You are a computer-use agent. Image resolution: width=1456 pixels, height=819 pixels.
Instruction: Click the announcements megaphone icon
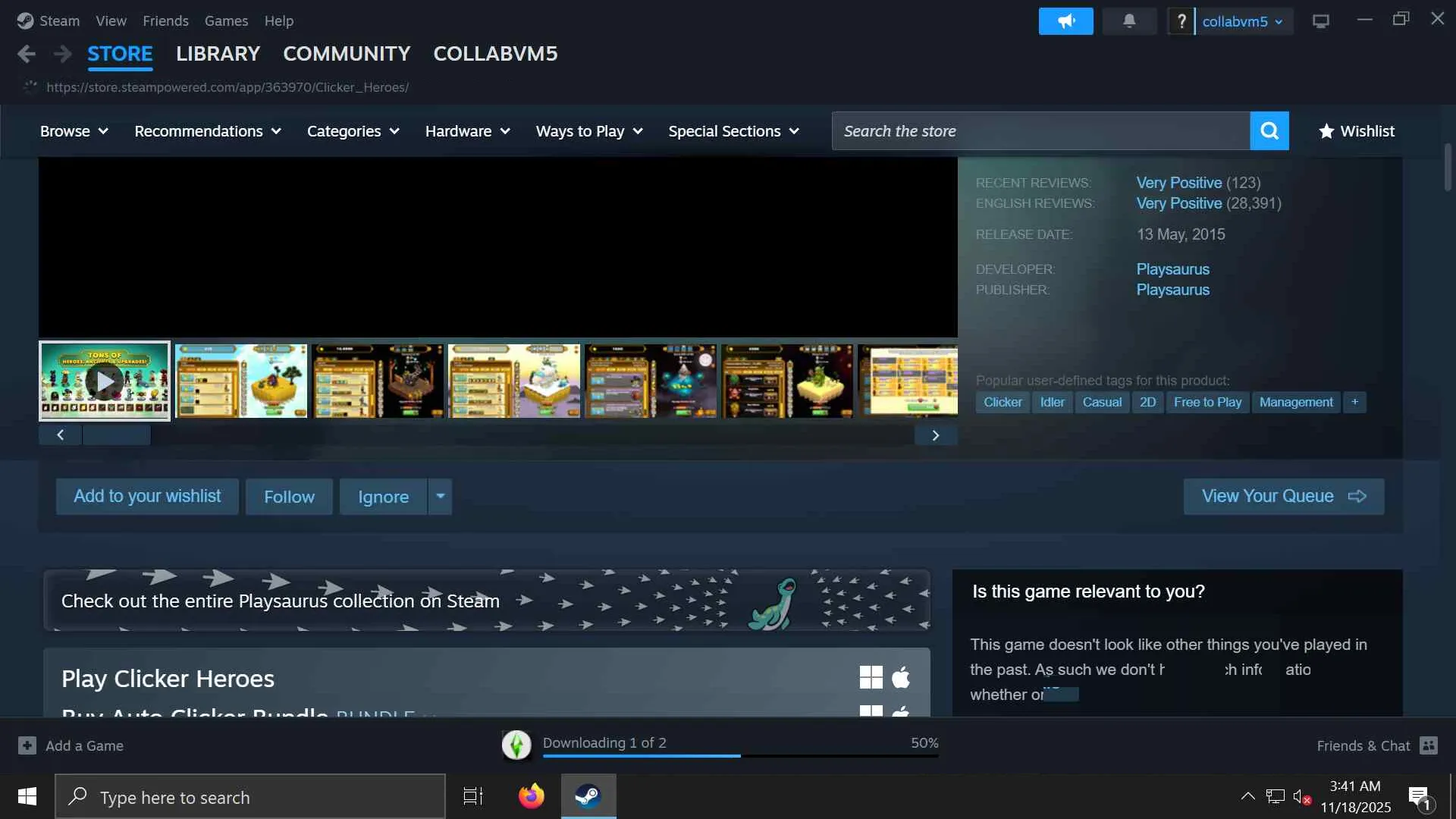tap(1065, 21)
